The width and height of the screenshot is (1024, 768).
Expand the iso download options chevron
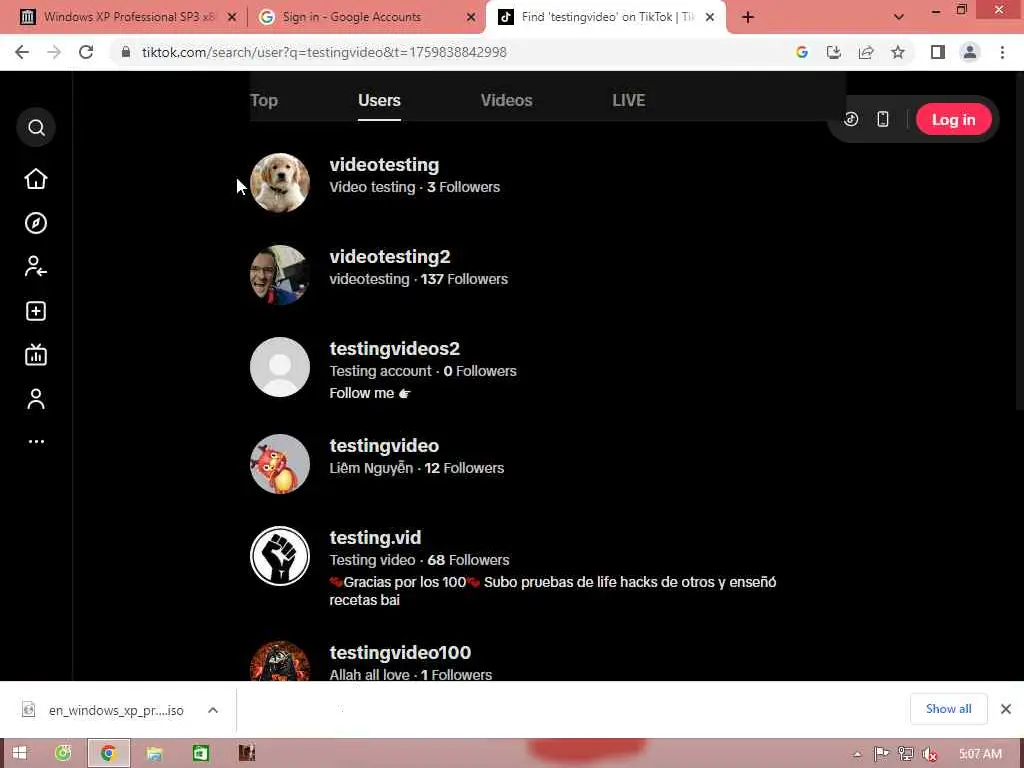click(213, 710)
